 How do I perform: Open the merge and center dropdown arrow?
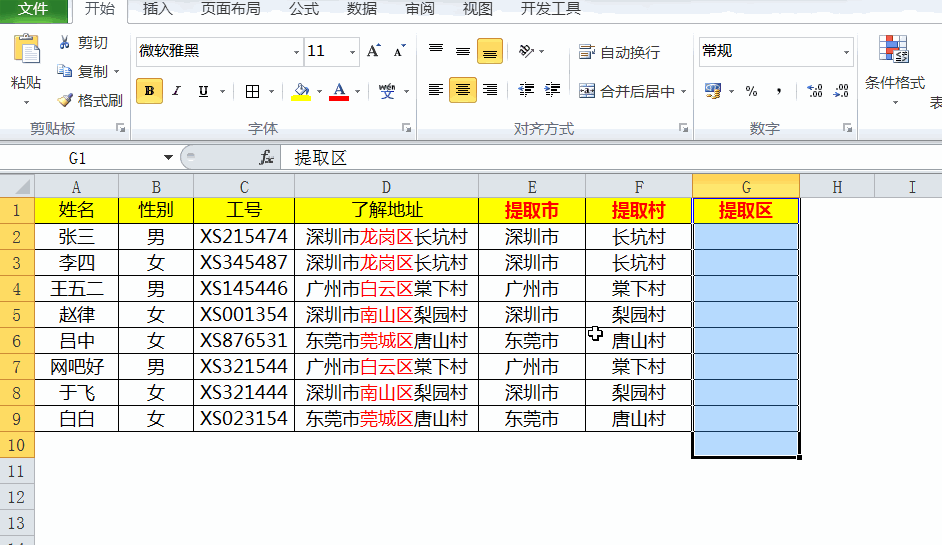(x=684, y=91)
